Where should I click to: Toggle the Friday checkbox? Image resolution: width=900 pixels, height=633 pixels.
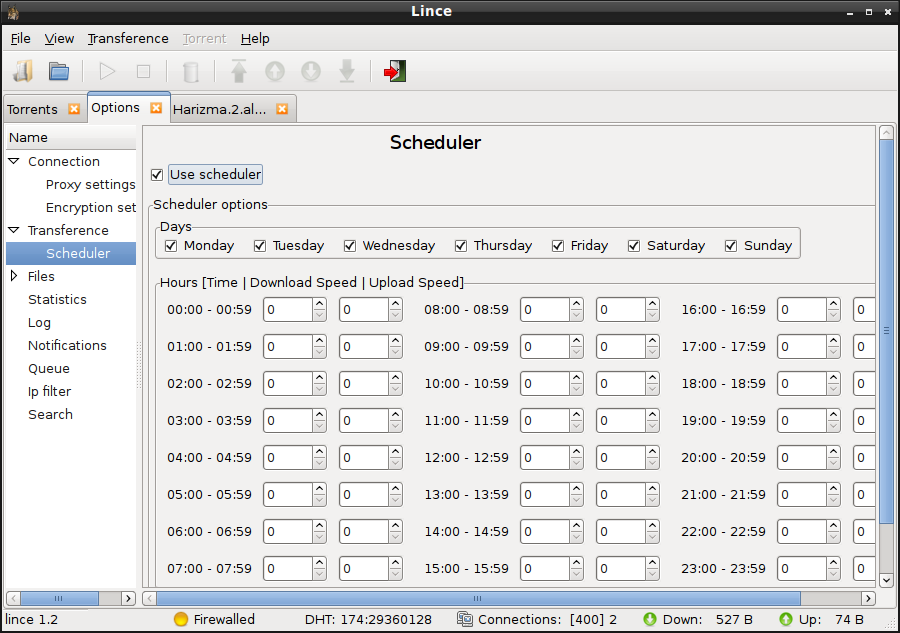coord(557,246)
